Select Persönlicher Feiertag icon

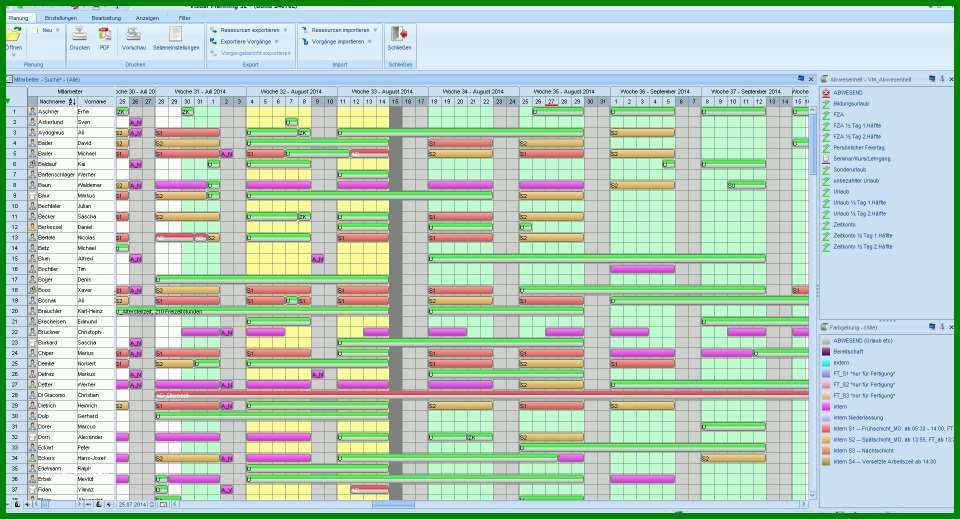click(826, 148)
